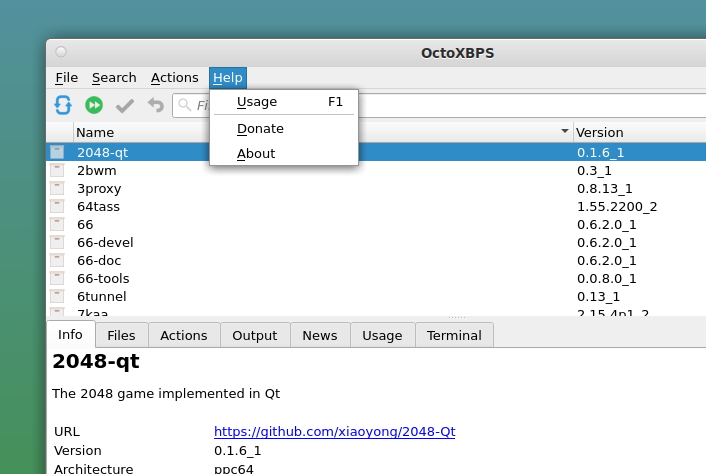Switch to the Output tab
706x474 pixels.
(x=255, y=335)
